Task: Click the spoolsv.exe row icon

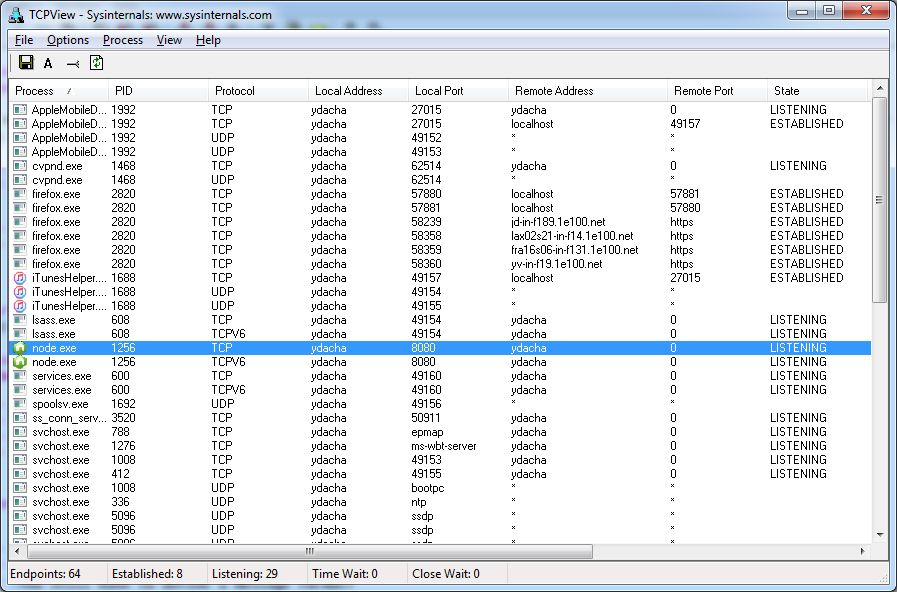Action: (x=20, y=404)
